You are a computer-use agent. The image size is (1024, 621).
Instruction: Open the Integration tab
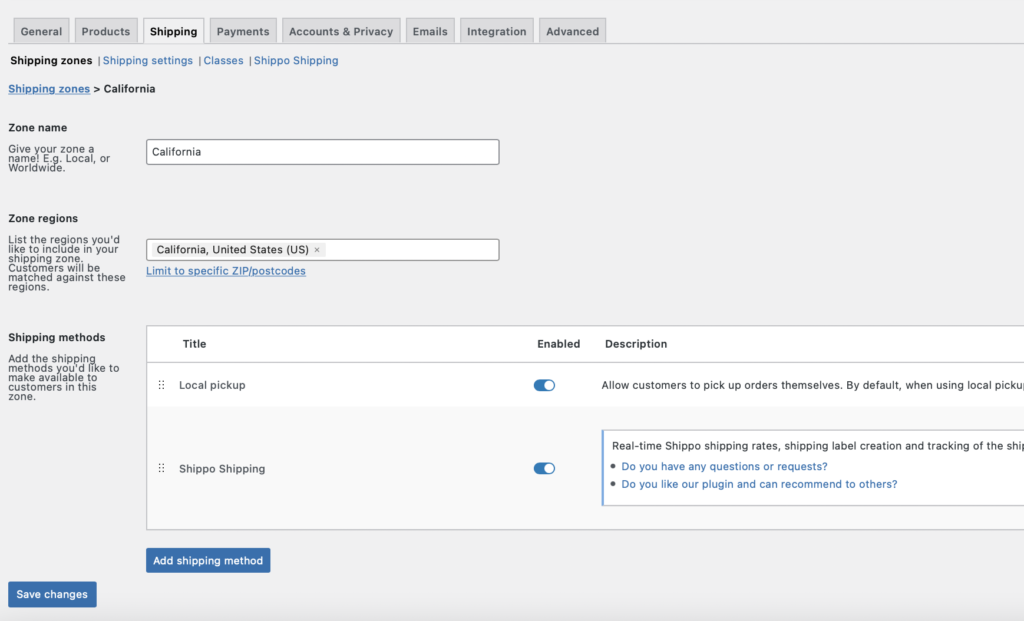point(496,31)
